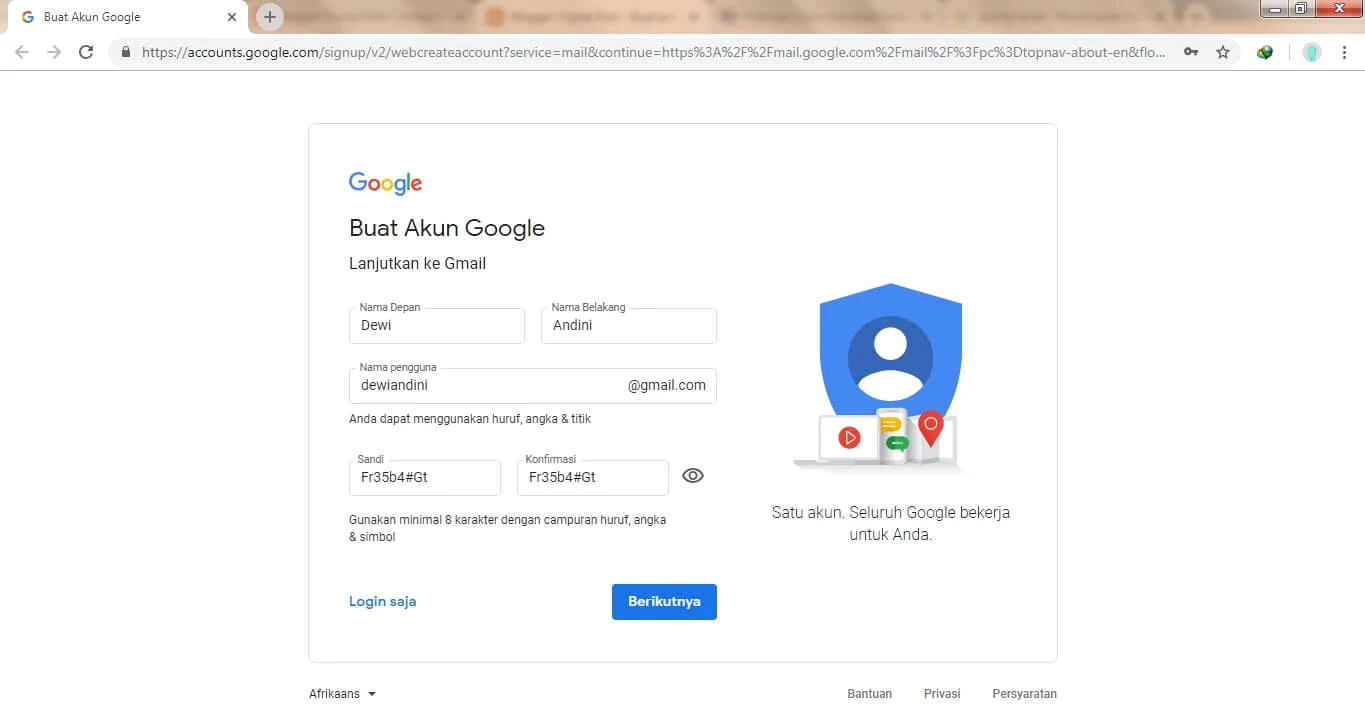Image resolution: width=1365 pixels, height=726 pixels.
Task: Click the '@gmail.com' suffix text
Action: (x=667, y=385)
